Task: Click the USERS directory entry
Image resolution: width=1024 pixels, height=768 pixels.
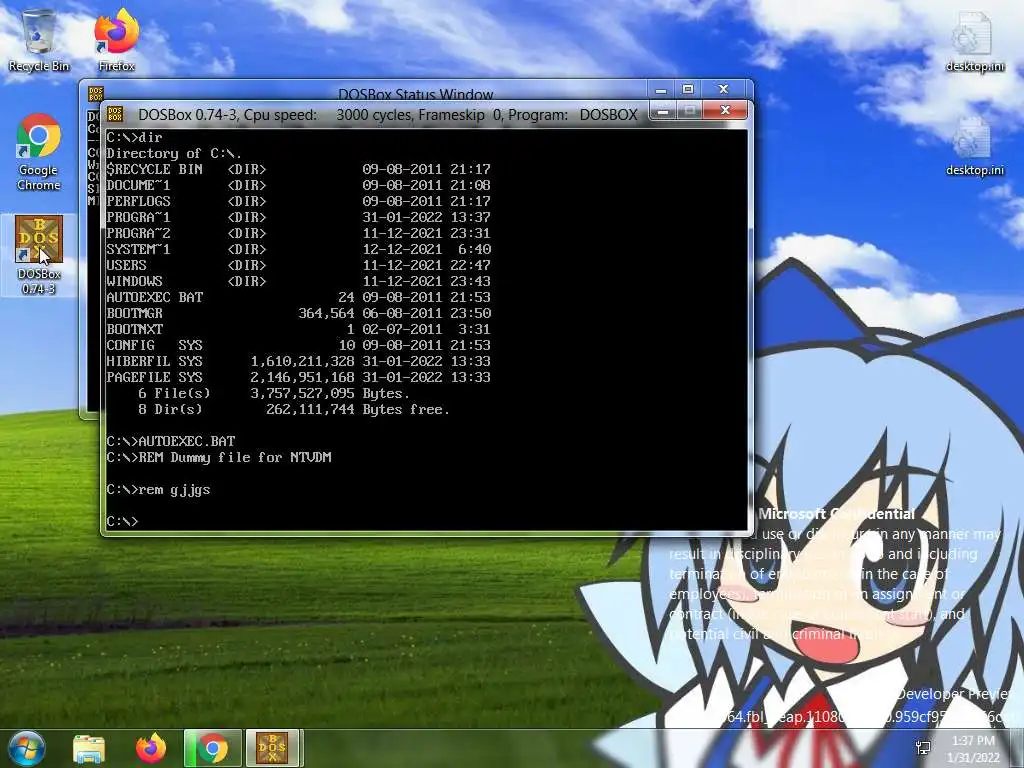Action: [x=298, y=265]
